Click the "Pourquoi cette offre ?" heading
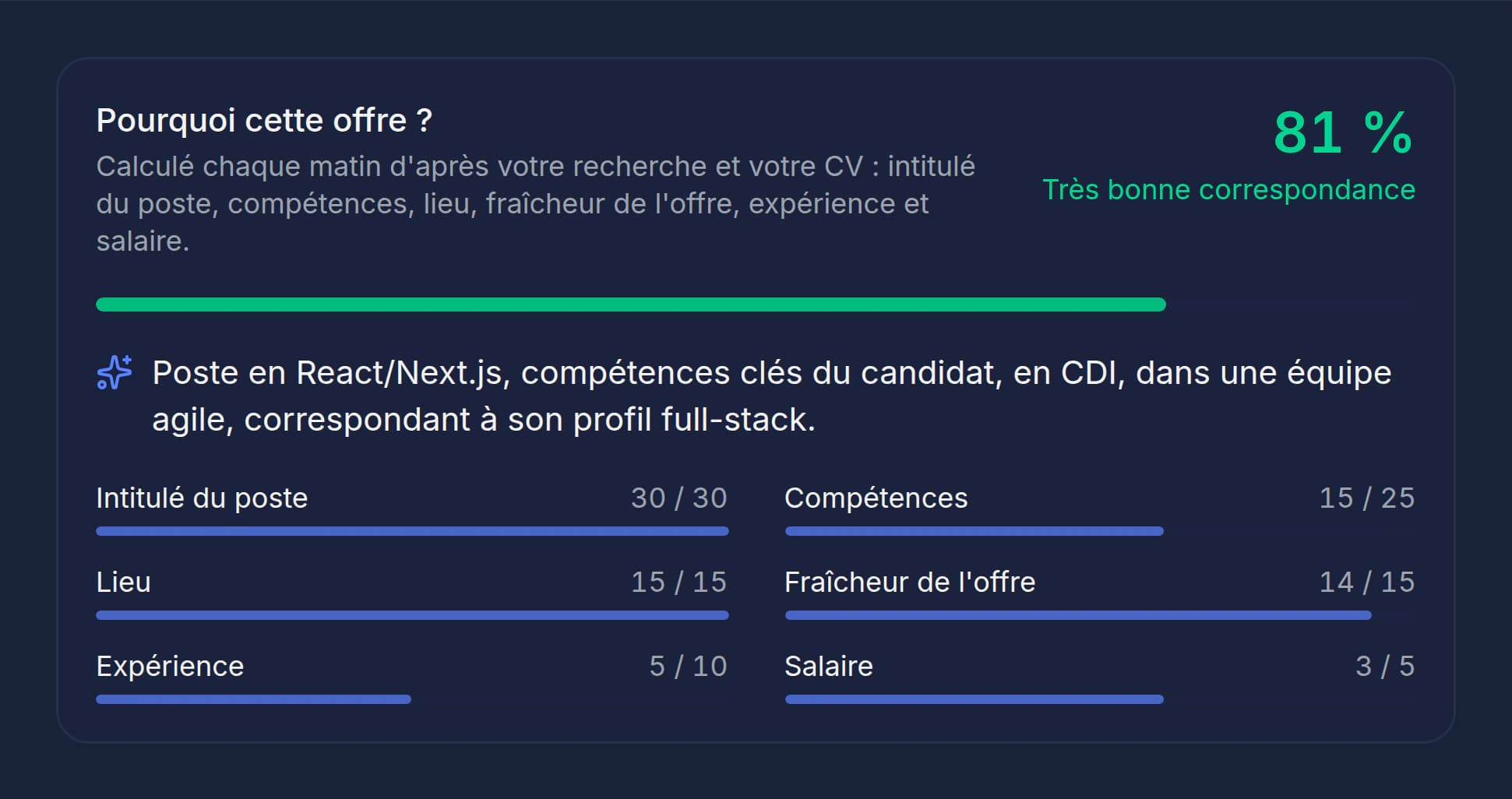This screenshot has height=799, width=1512. tap(264, 121)
